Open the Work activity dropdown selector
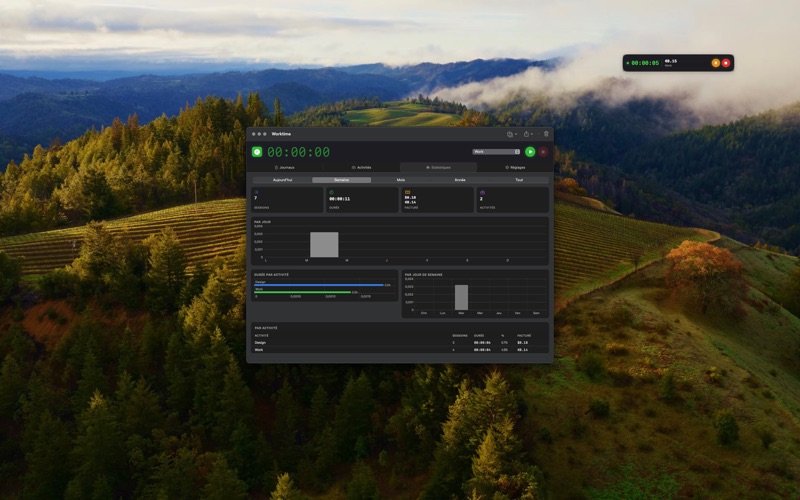The height and width of the screenshot is (500, 800). tap(496, 152)
